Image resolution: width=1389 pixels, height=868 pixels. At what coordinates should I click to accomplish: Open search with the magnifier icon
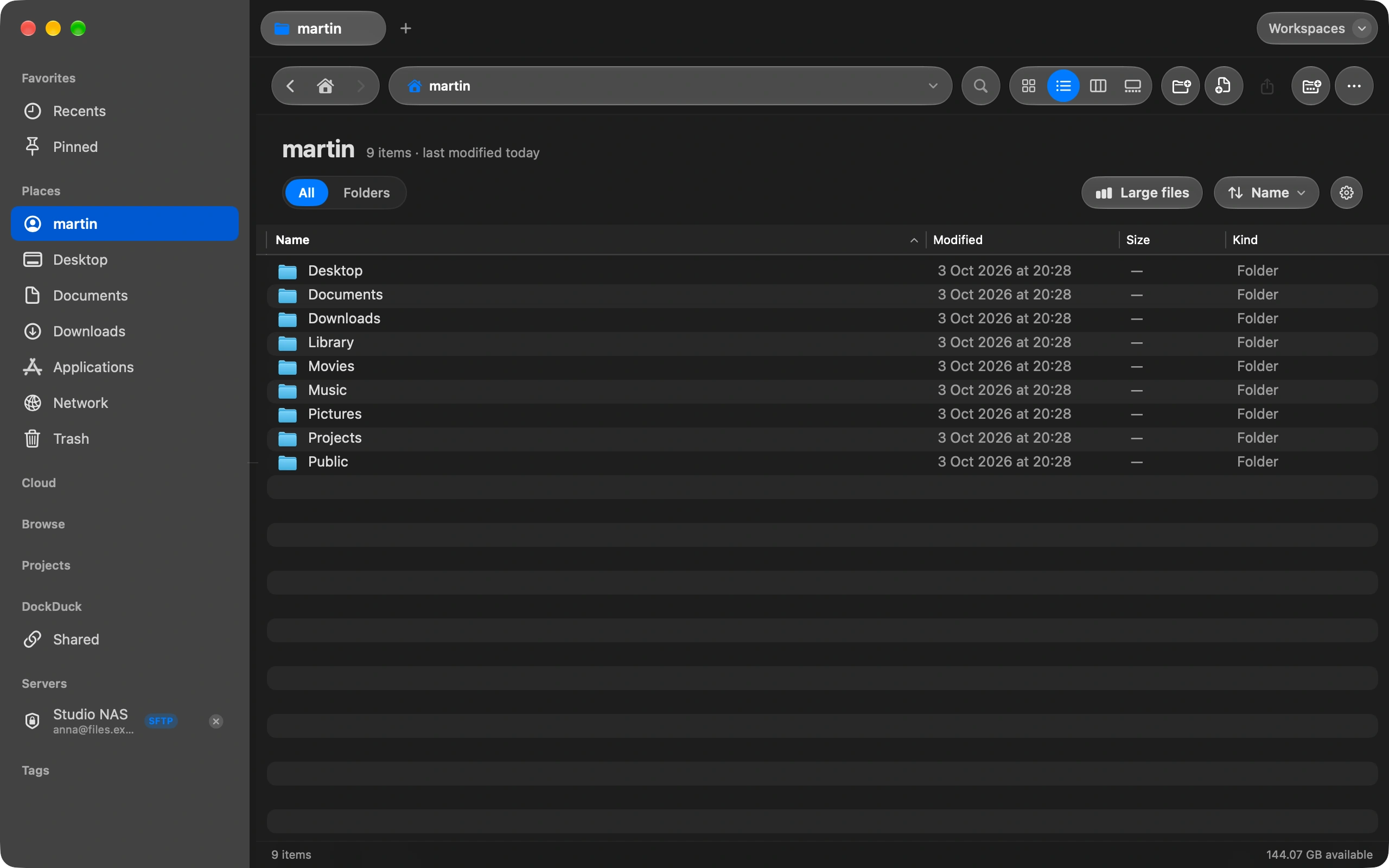[x=980, y=86]
